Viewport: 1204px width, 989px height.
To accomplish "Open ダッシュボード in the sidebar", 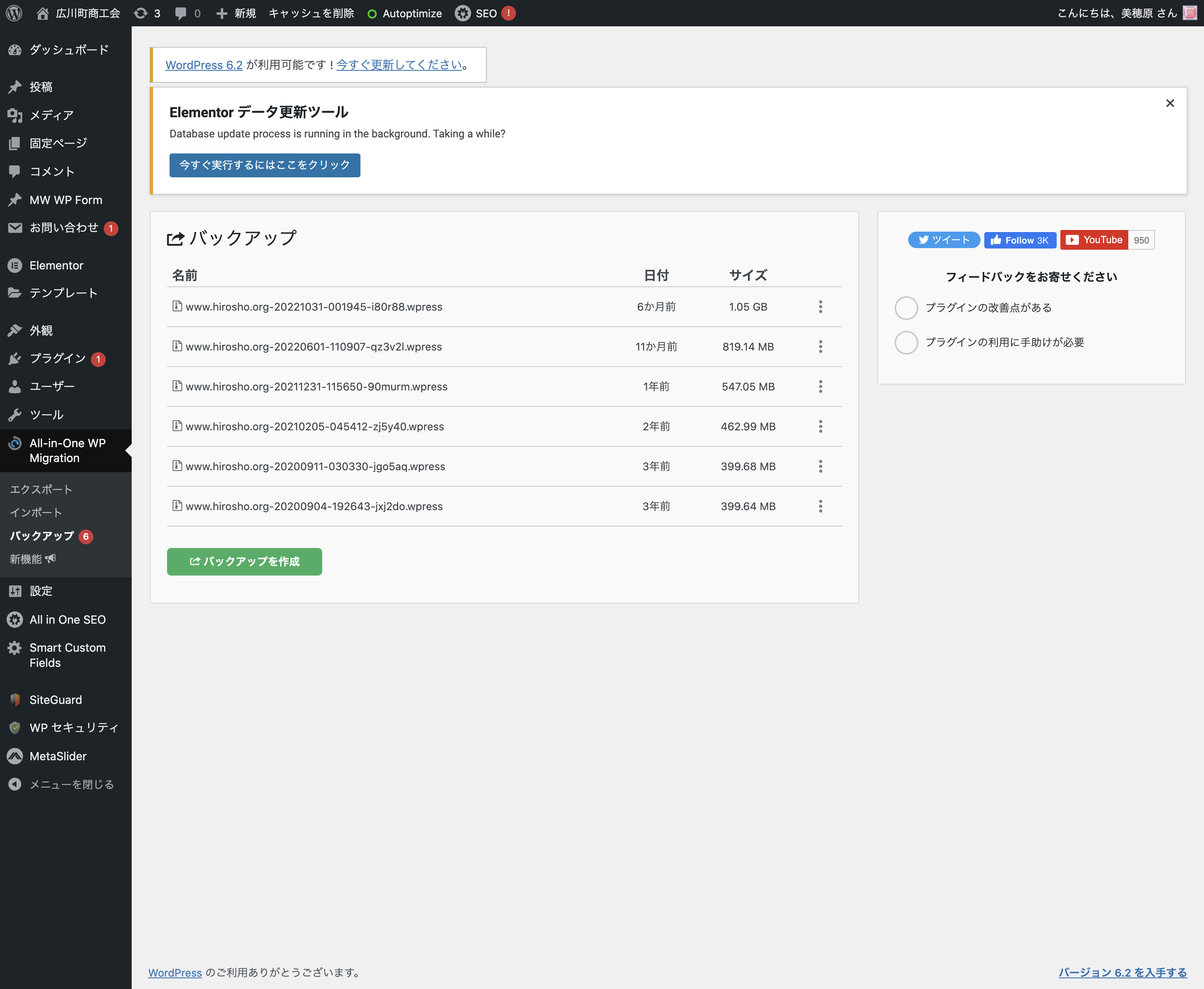I will click(65, 49).
